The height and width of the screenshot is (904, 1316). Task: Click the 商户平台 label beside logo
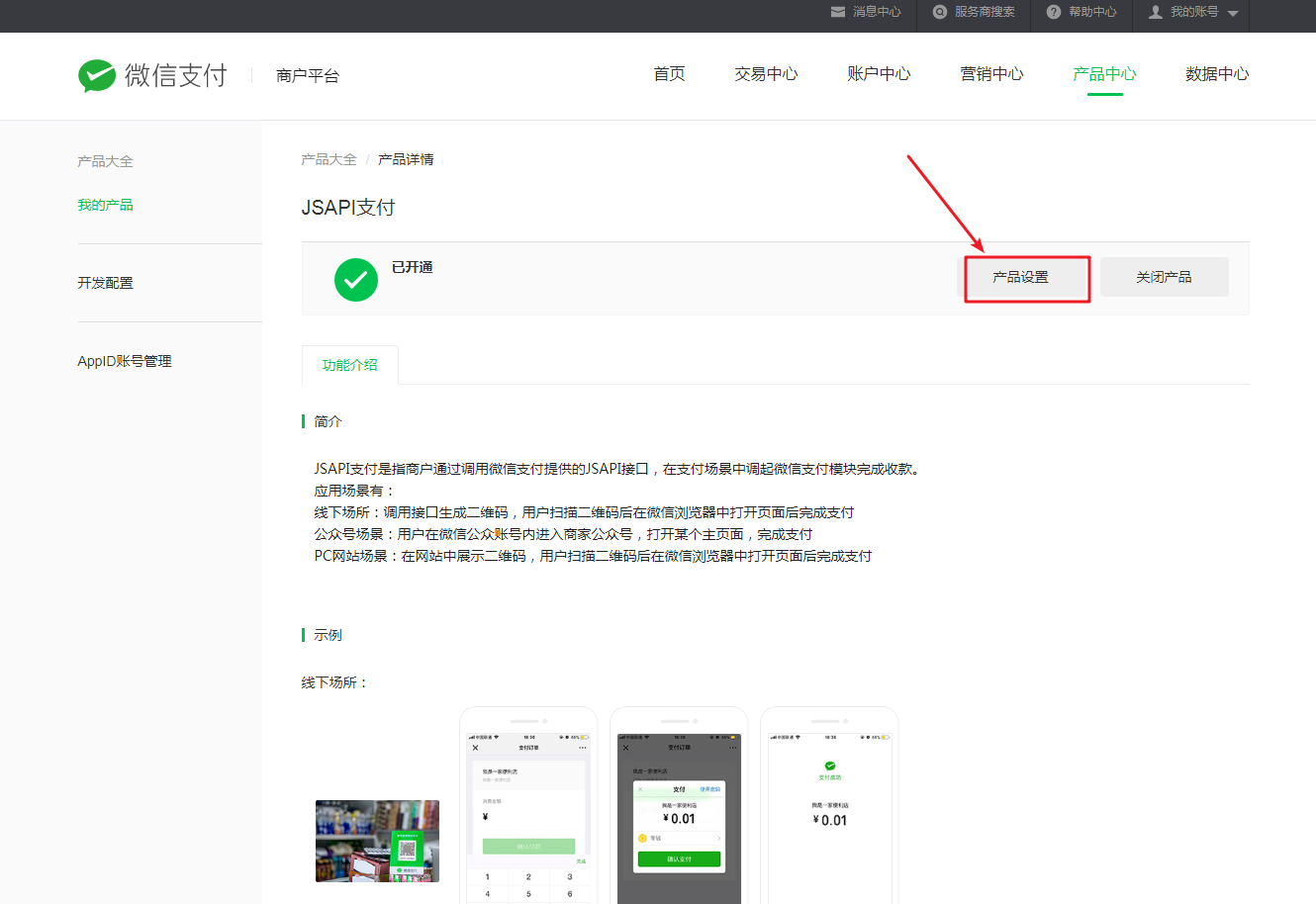coord(308,75)
